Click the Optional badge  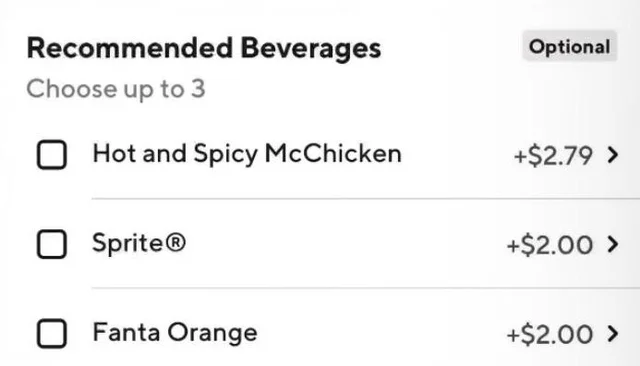pyautogui.click(x=569, y=46)
